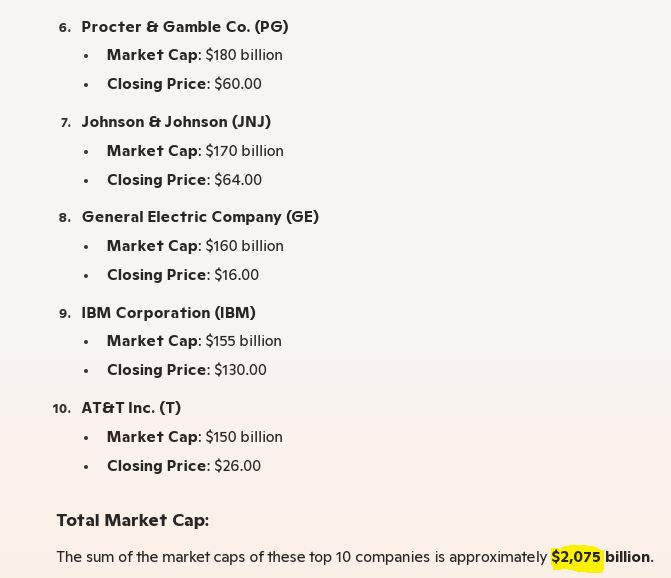Click the Closing Price $64.00 line
671x578 pixels.
coord(184,180)
